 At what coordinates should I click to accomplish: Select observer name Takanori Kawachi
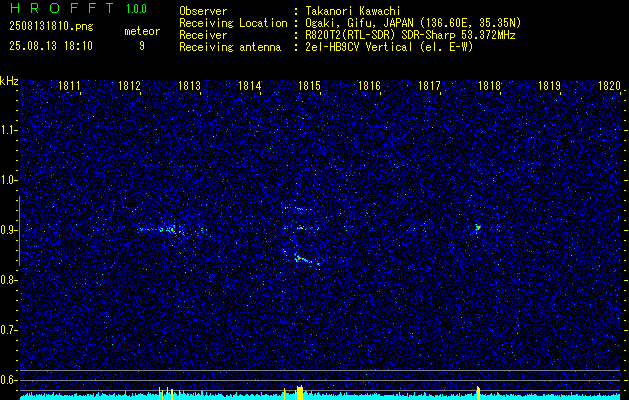[x=353, y=11]
